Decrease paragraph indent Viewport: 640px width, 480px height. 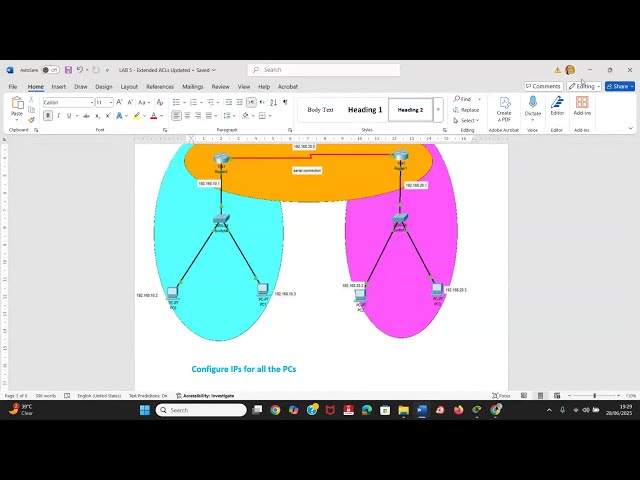pyautogui.click(x=229, y=102)
